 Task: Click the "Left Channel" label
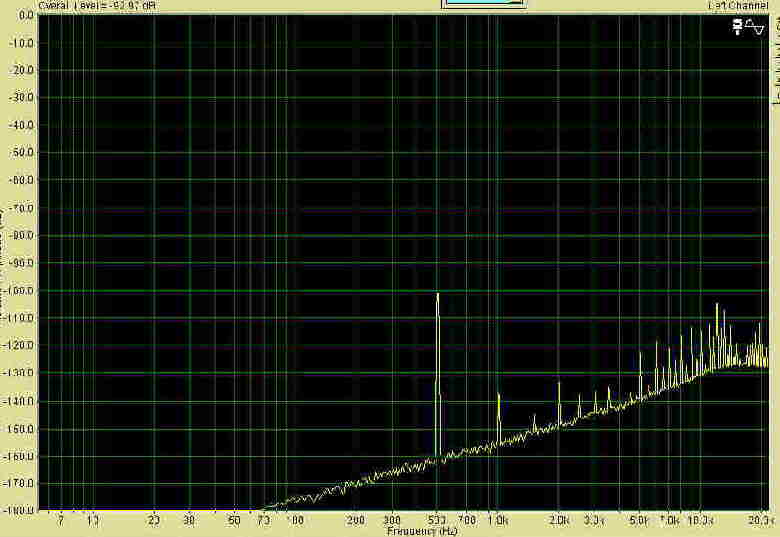pos(738,5)
